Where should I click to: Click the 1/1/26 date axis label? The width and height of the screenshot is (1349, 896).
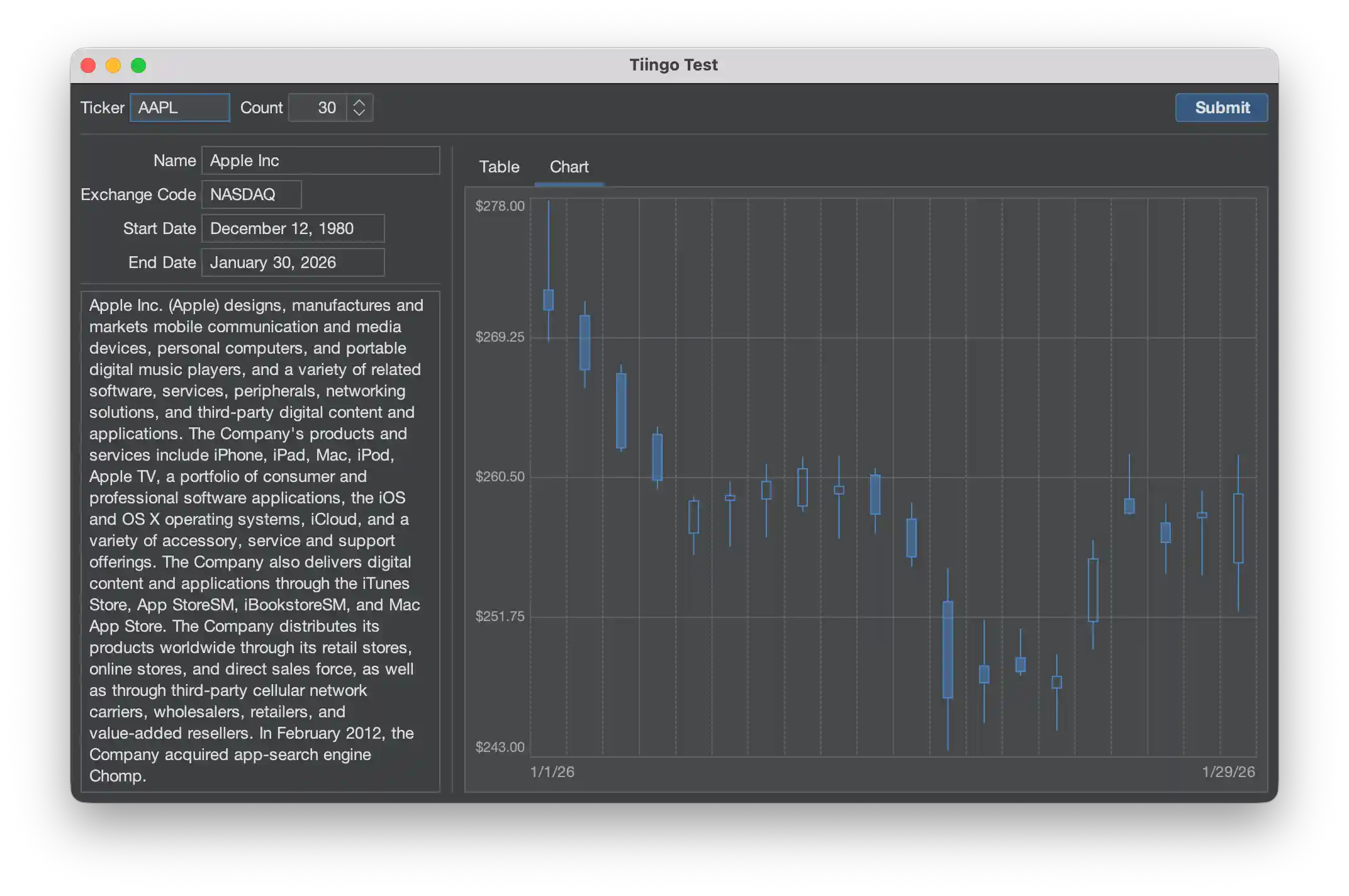tap(552, 772)
